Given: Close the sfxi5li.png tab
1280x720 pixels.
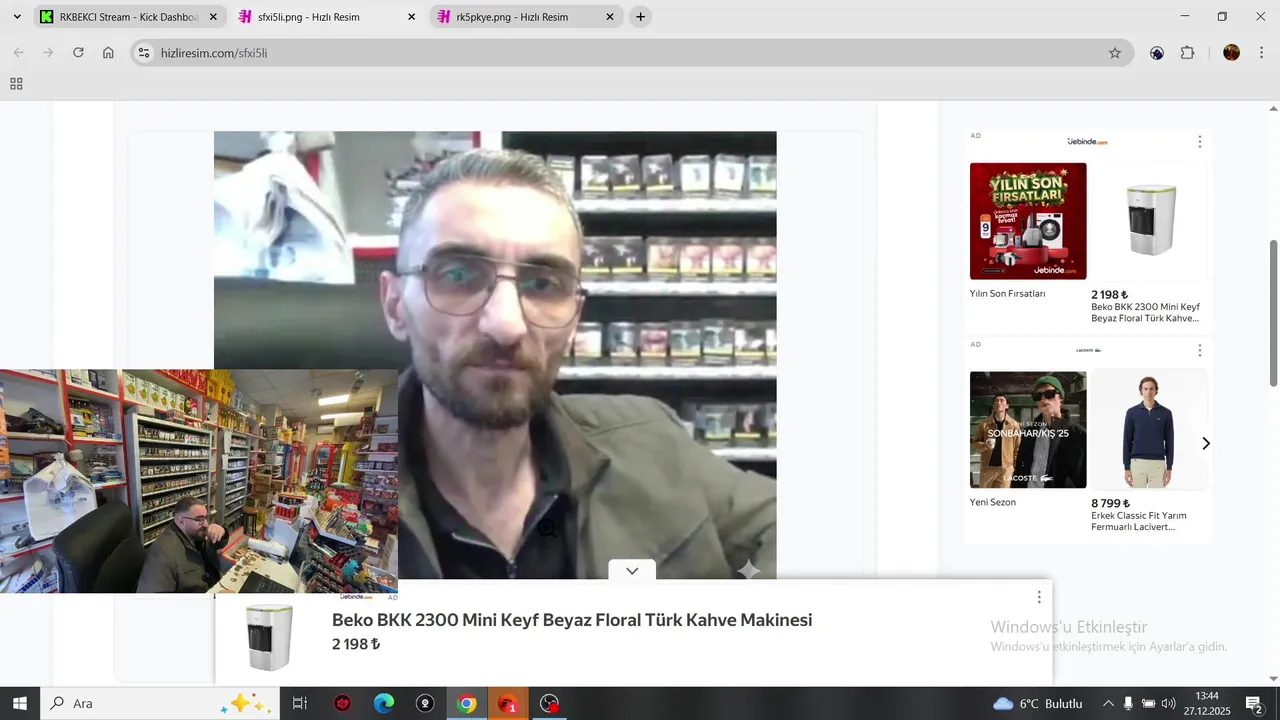Looking at the screenshot, I should click(x=412, y=17).
